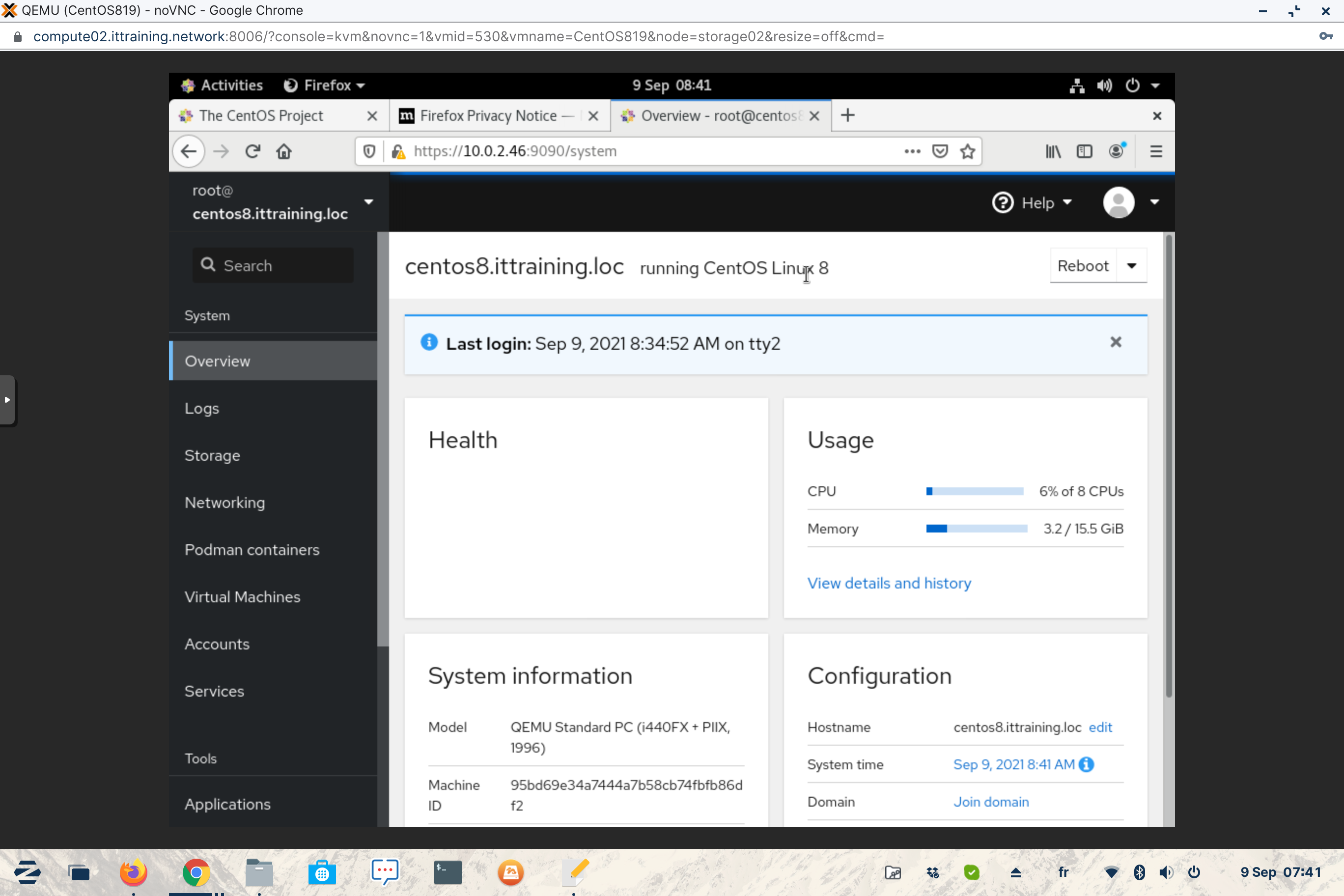Open Services in the sidebar
Screen dimensions: 1344x896
point(214,691)
